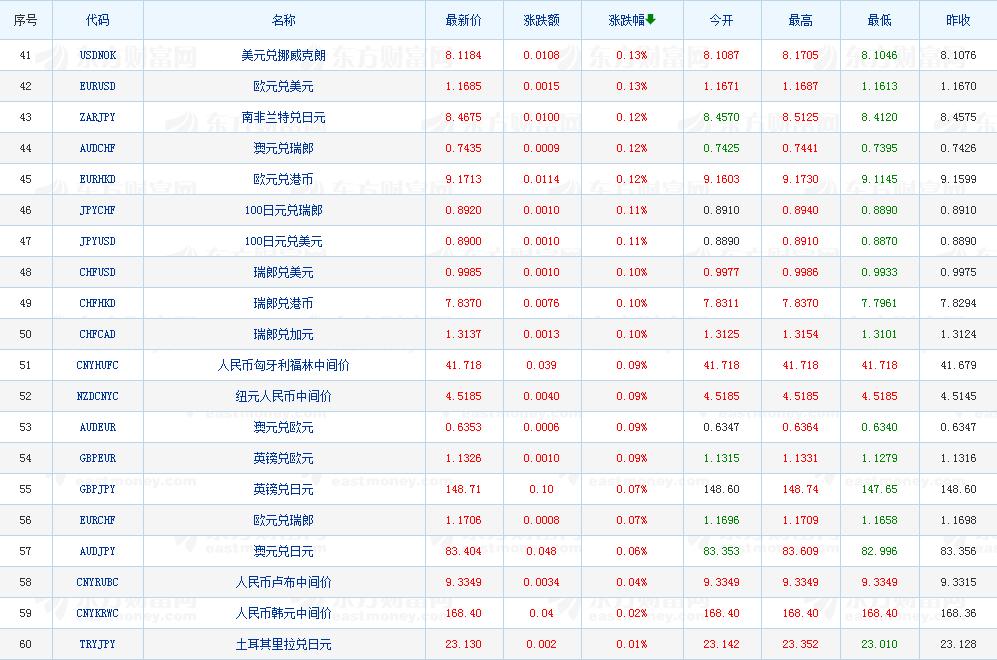Viewport: 997px width, 660px height.
Task: Open the ZARJPY code link
Action: 98,117
